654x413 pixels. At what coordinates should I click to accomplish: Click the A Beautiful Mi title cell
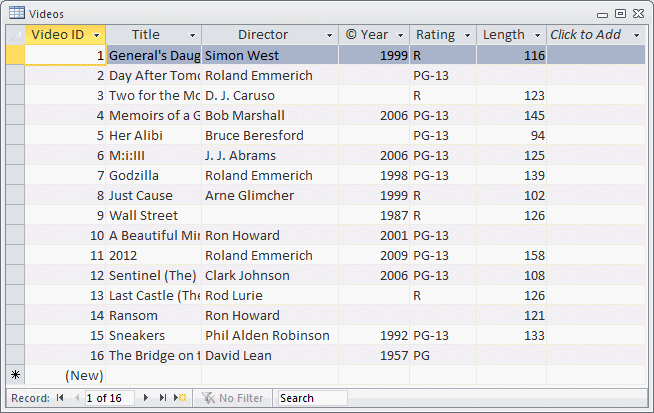click(153, 235)
